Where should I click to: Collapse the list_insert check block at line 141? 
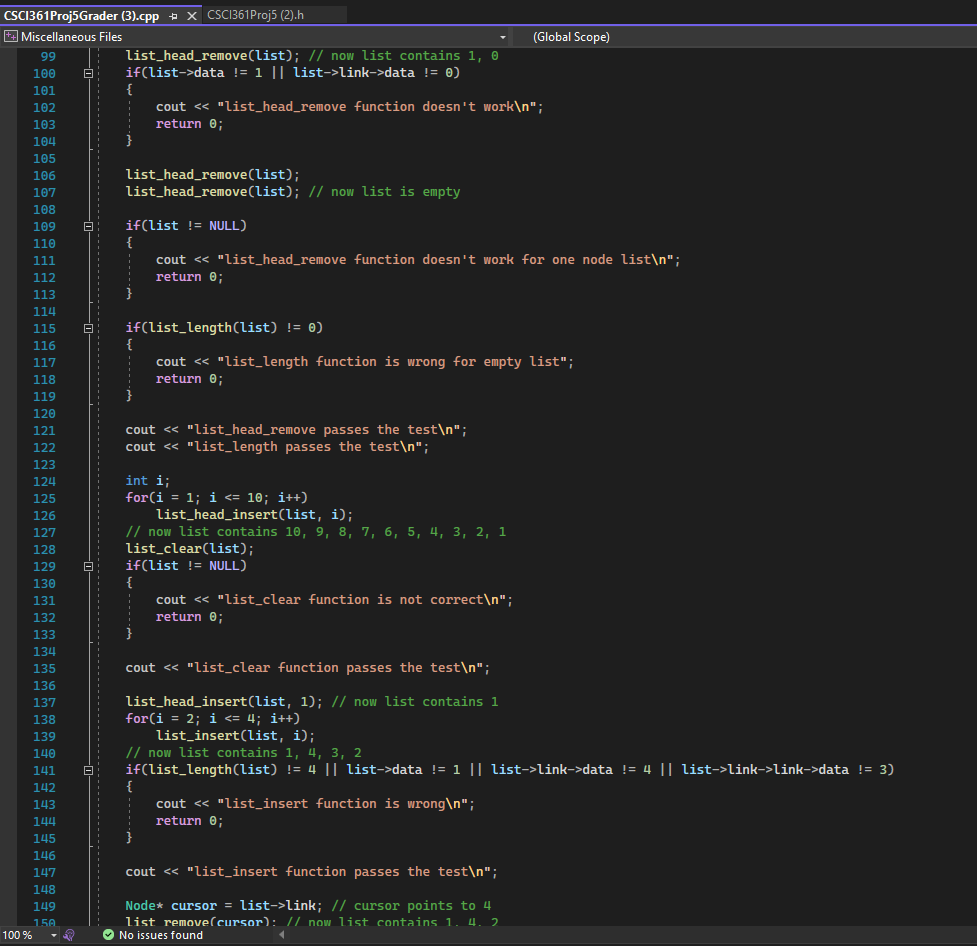pos(88,769)
